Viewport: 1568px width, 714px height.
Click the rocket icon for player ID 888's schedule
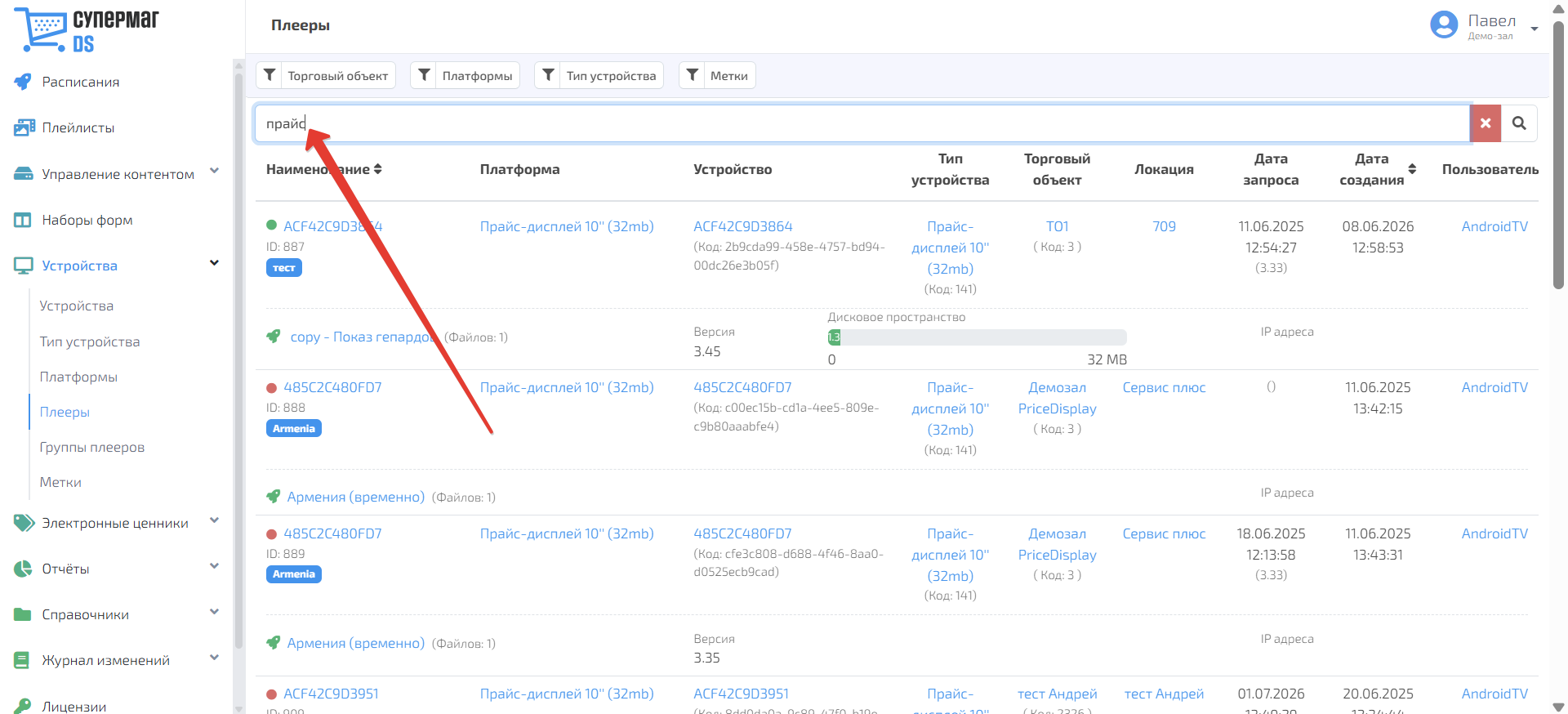click(274, 496)
